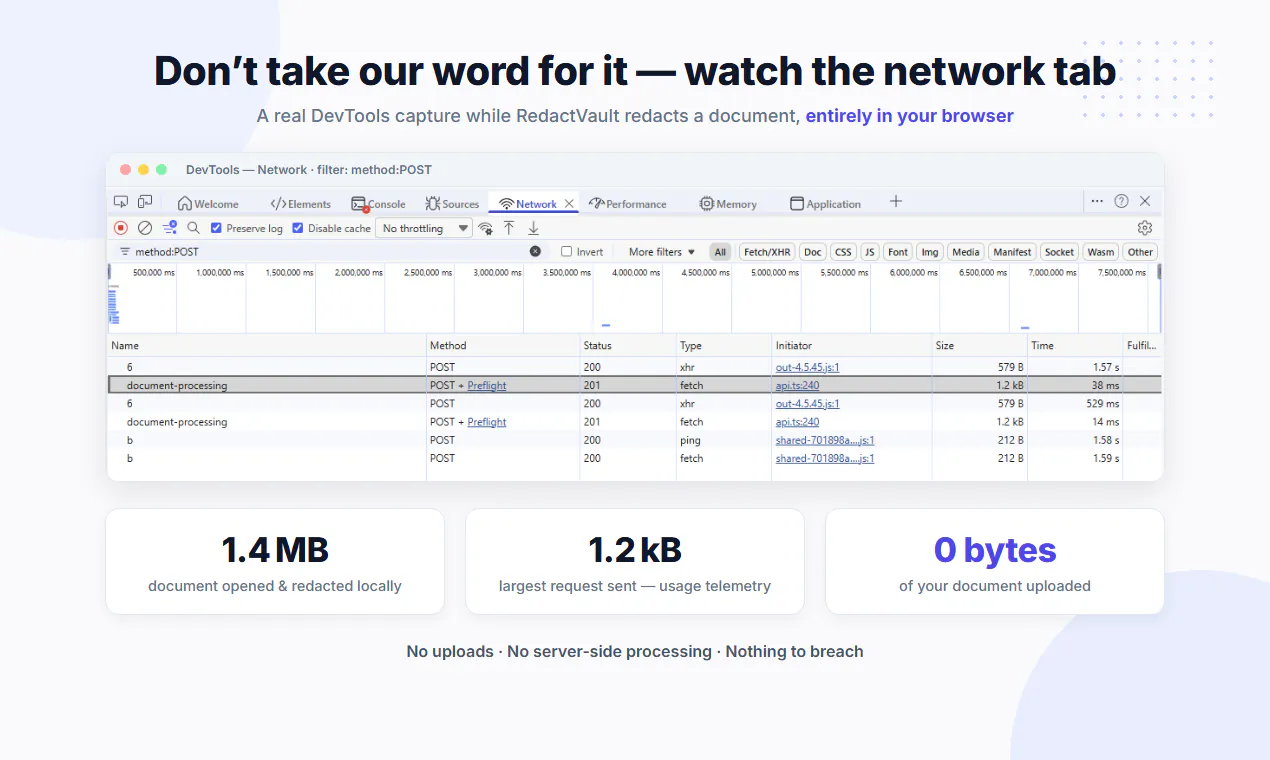This screenshot has width=1270, height=760.
Task: Filter by JS requests
Action: tap(870, 252)
